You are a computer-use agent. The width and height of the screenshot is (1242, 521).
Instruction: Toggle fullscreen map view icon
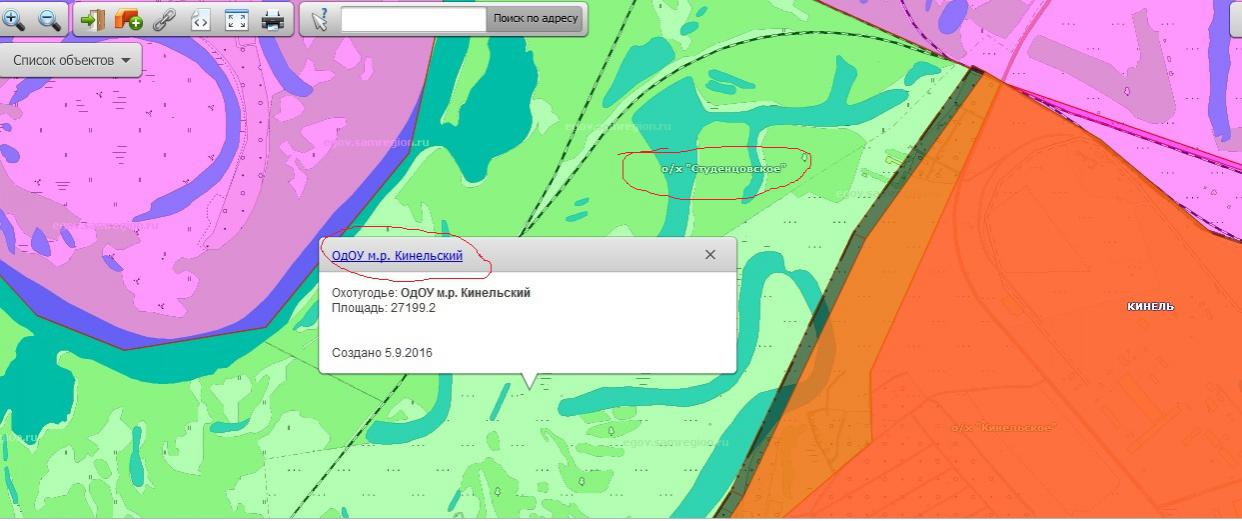click(x=236, y=19)
